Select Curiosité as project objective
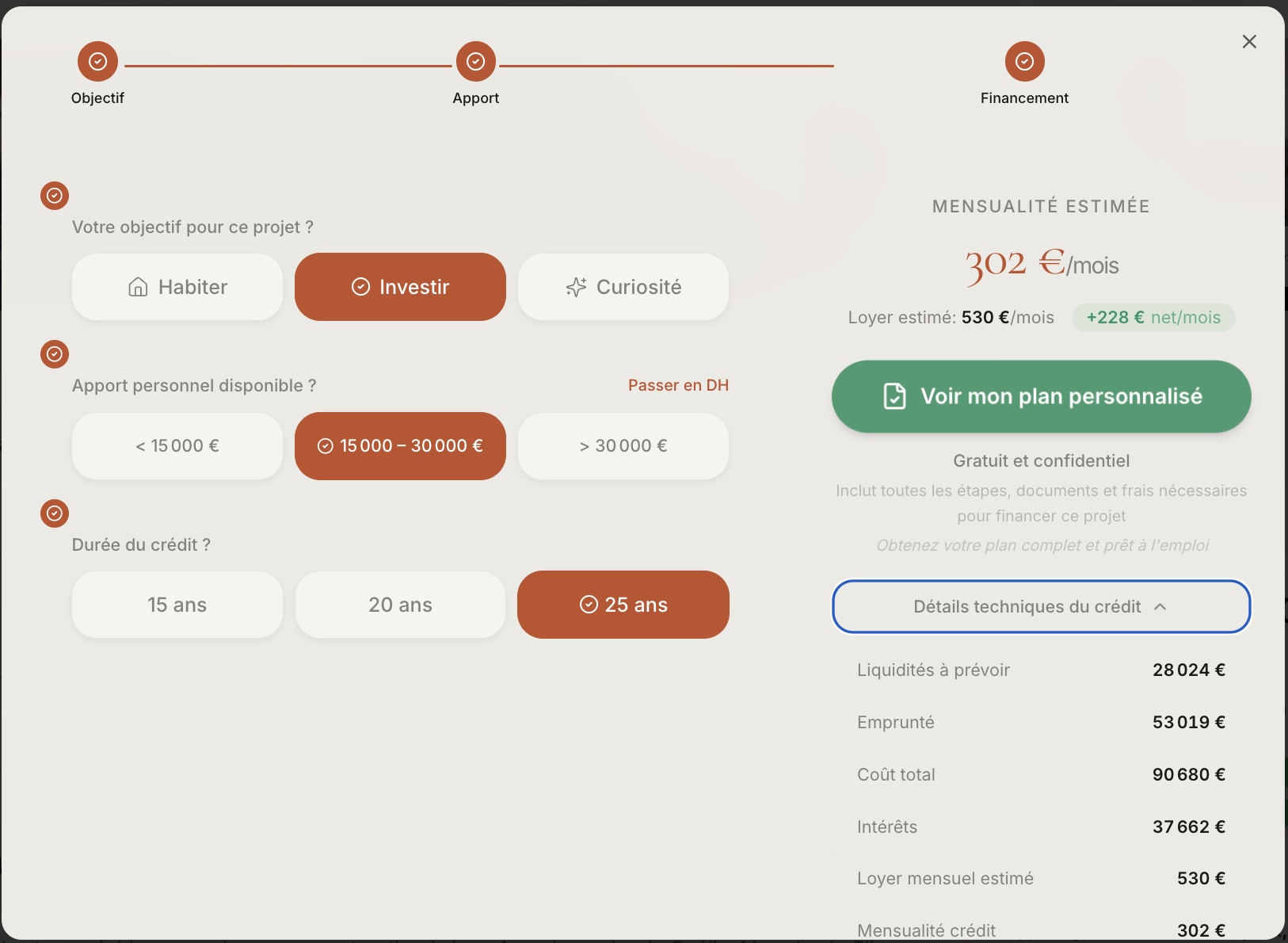This screenshot has height=943, width=1288. click(623, 287)
